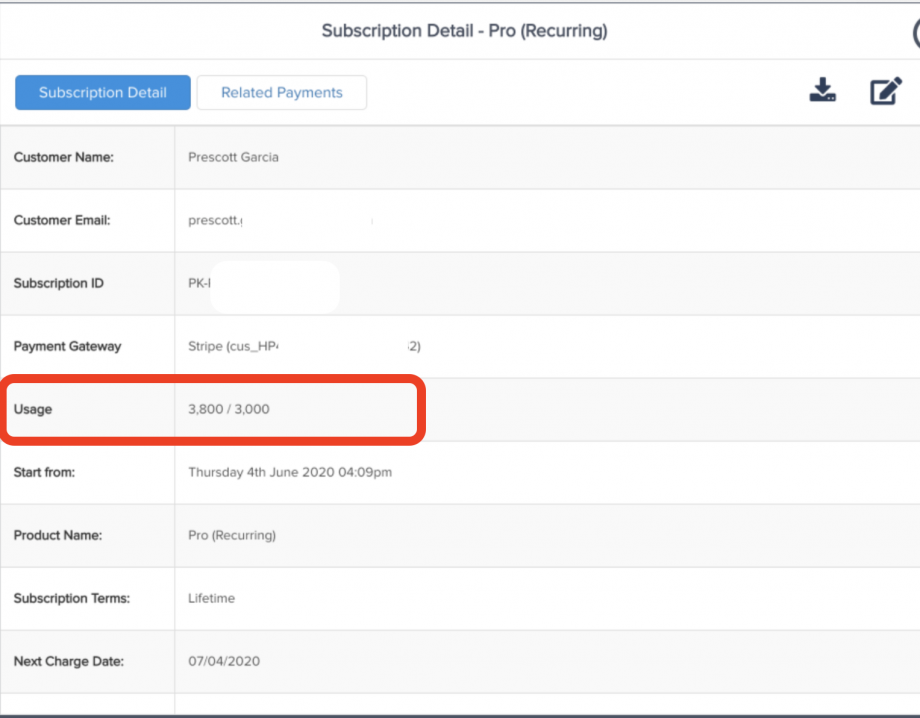This screenshot has height=718, width=920.
Task: Click the Payment Gateway field label
Action: click(67, 346)
